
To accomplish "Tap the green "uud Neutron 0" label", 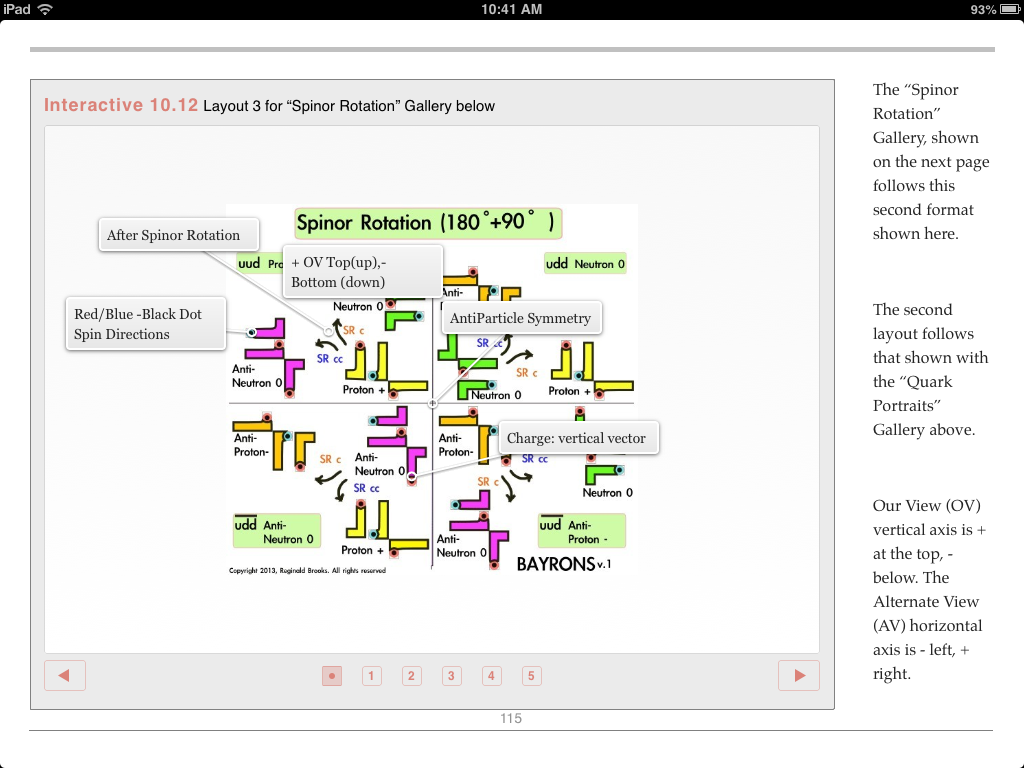I will (x=585, y=264).
